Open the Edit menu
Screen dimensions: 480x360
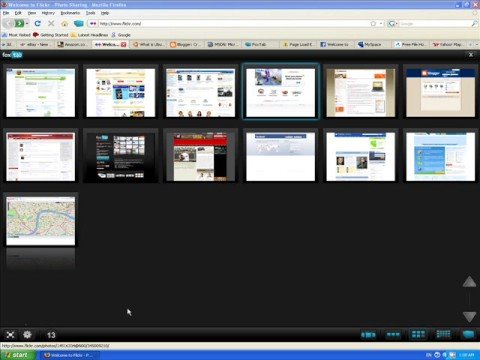(x=18, y=13)
